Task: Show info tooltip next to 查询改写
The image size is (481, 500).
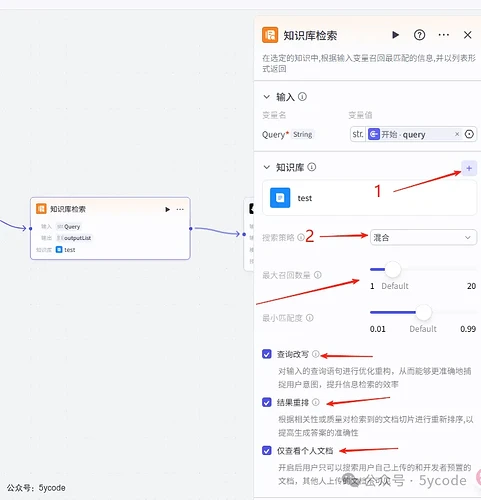Action: (316, 354)
